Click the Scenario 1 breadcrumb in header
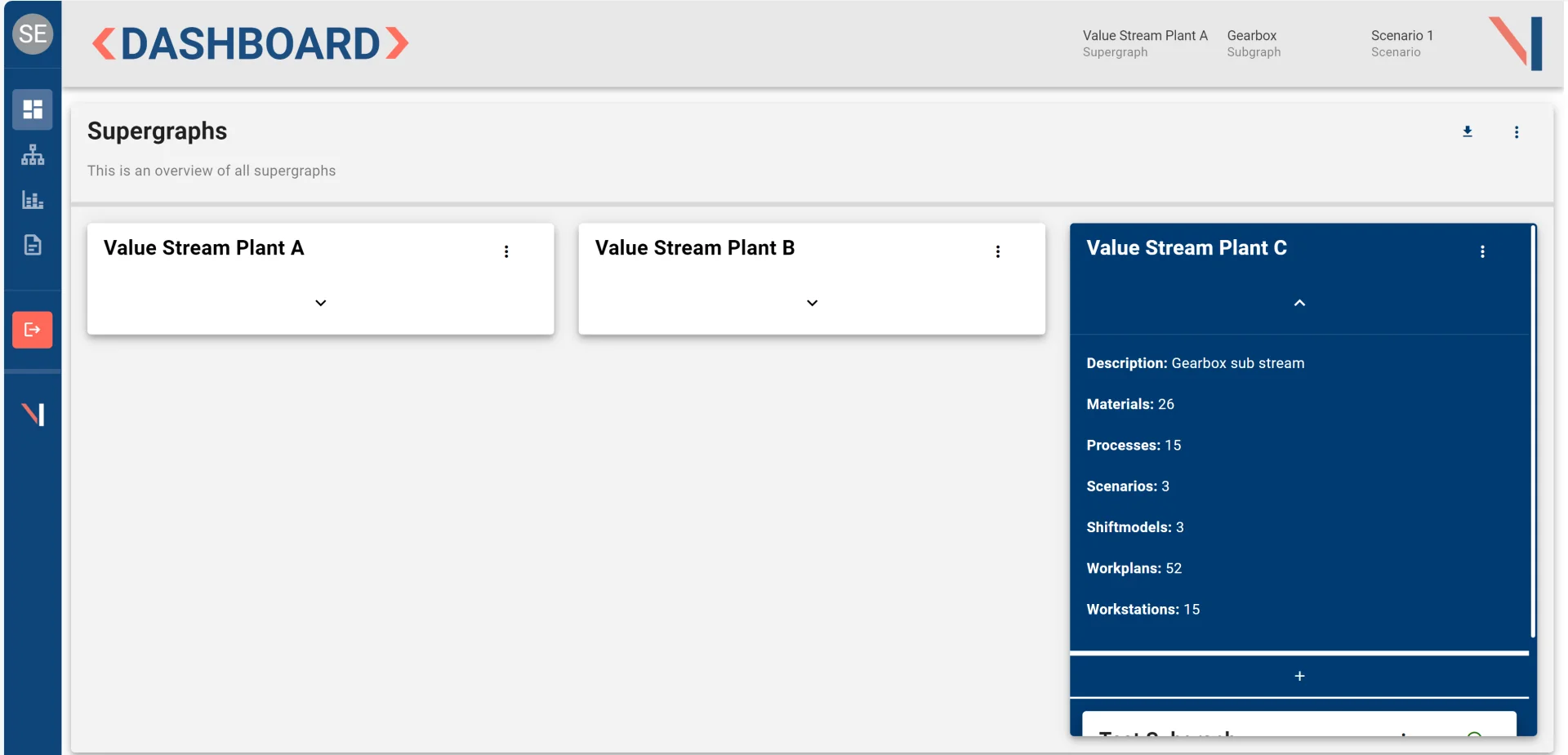 tap(1401, 43)
